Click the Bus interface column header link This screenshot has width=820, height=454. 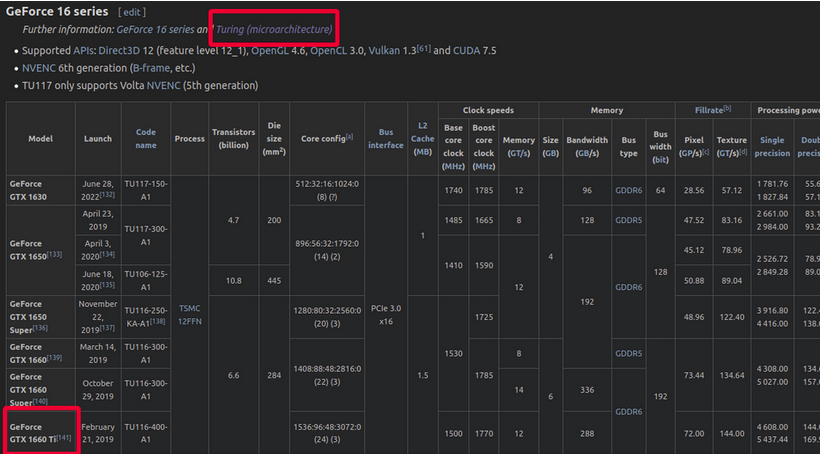point(385,139)
